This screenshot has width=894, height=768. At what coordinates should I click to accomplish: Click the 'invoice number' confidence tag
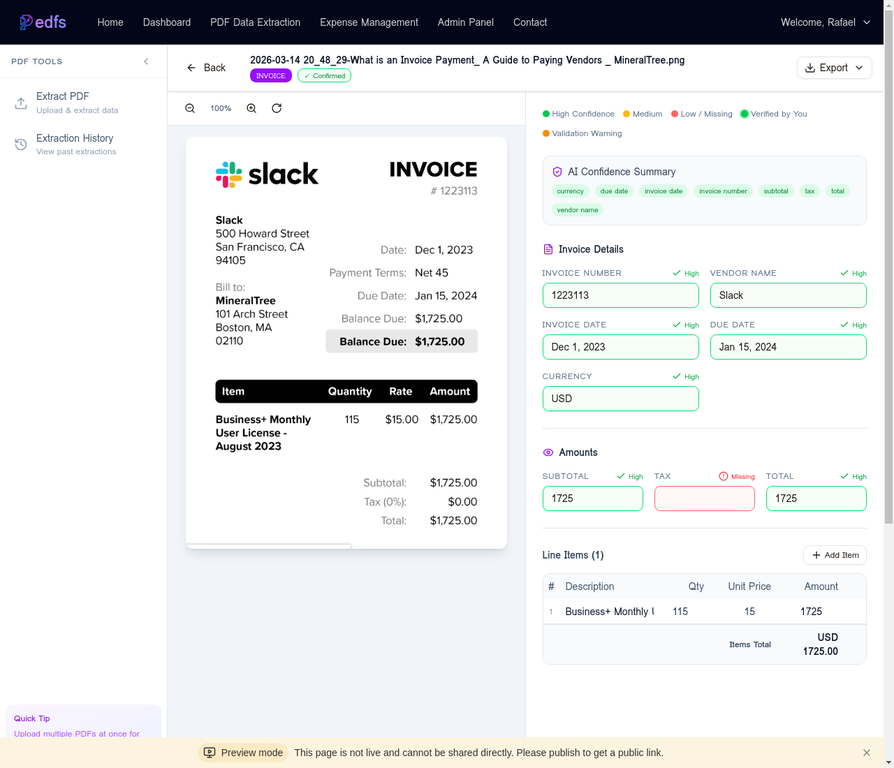723,191
